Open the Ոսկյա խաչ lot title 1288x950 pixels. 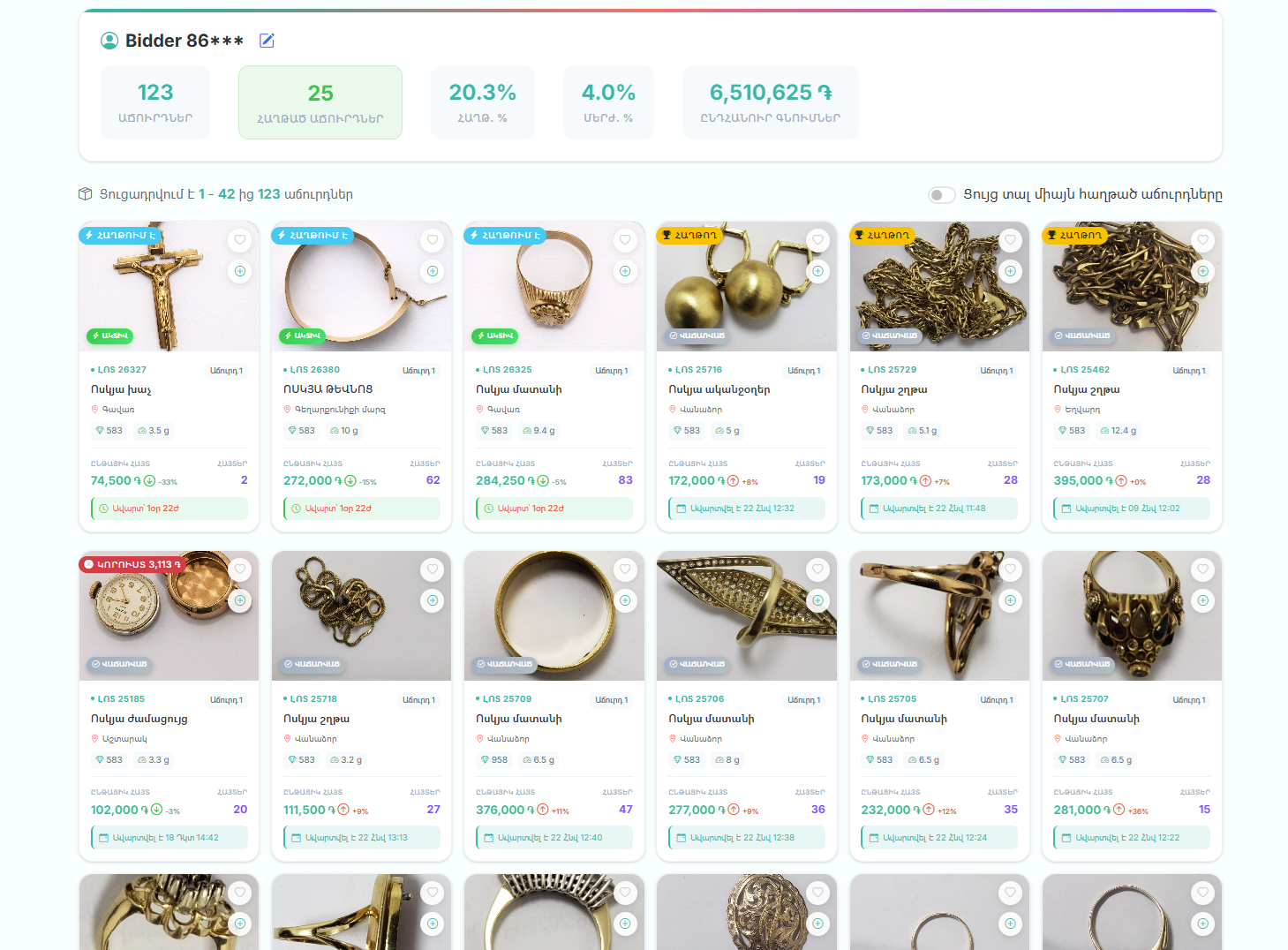coord(122,389)
